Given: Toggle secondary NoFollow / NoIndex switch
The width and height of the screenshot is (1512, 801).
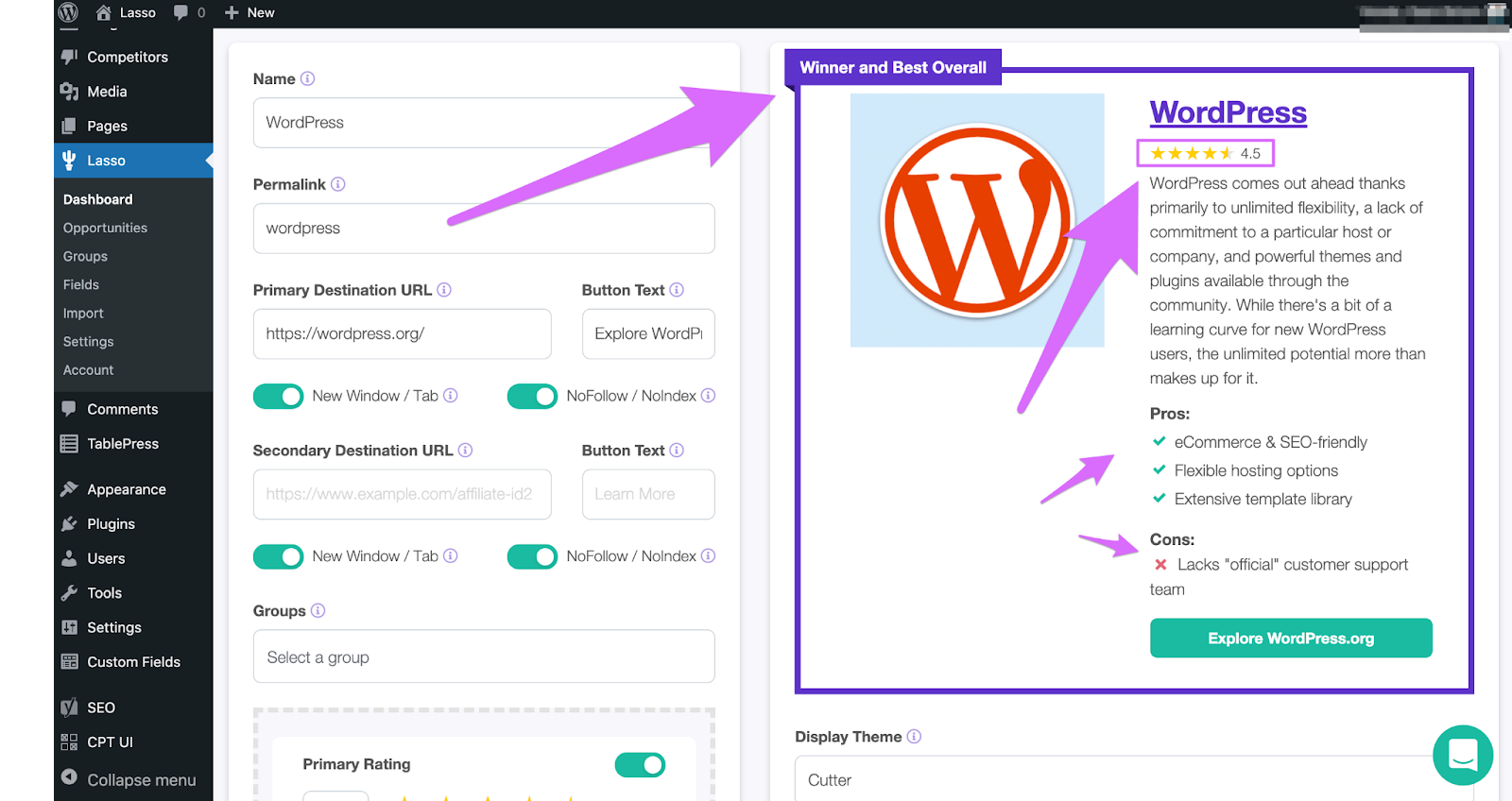Looking at the screenshot, I should click(x=532, y=557).
